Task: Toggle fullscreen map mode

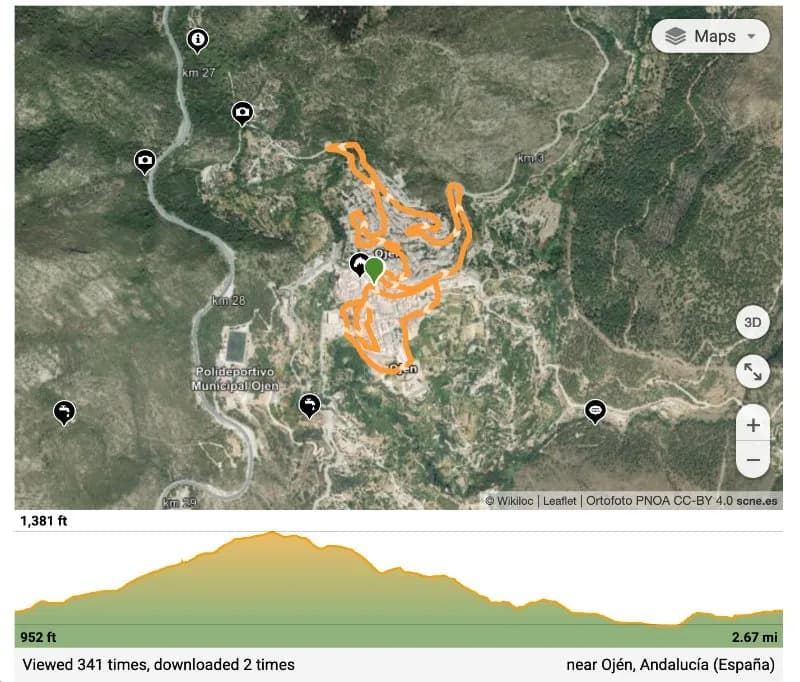Action: coord(752,373)
